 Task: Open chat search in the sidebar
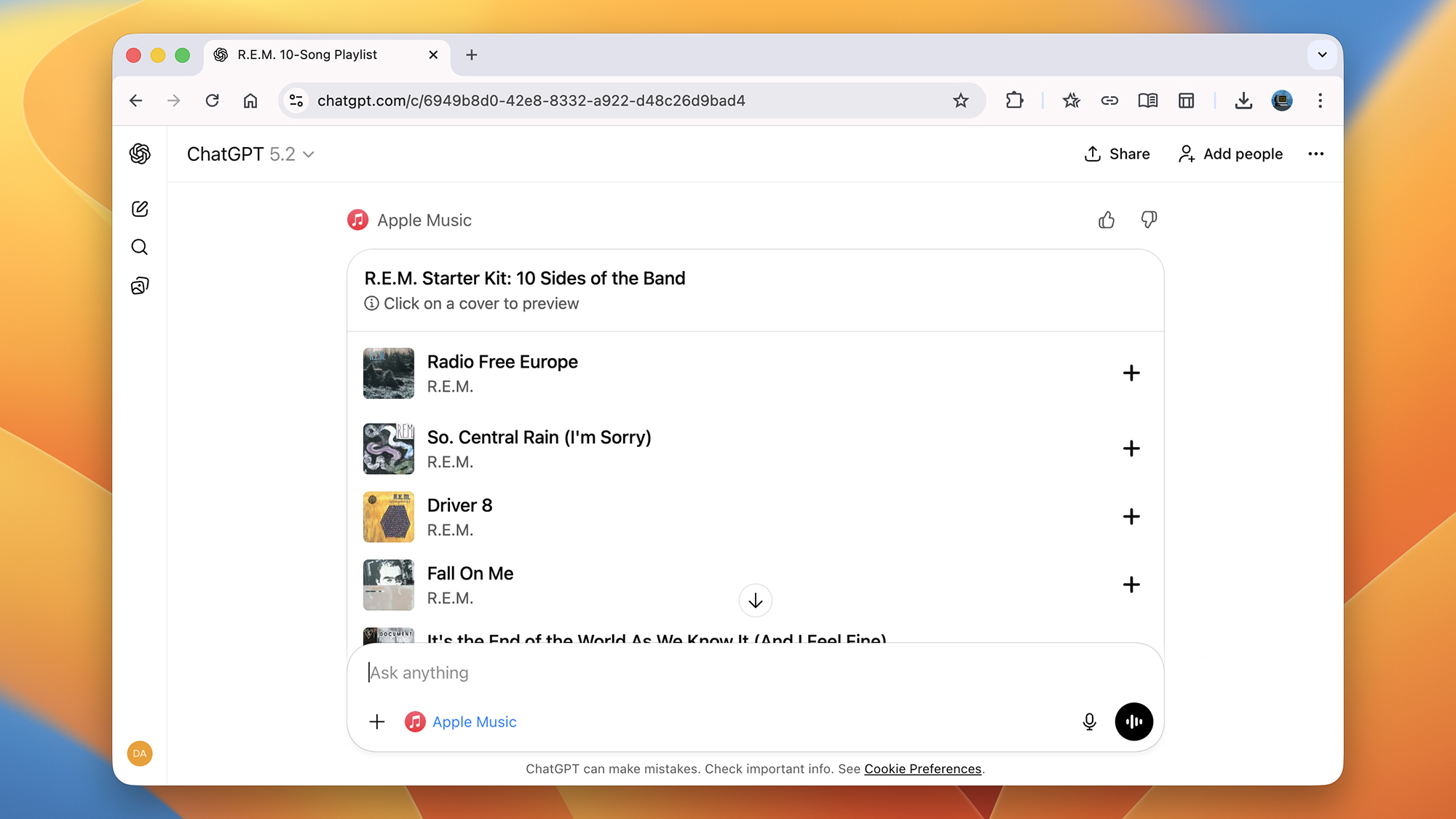pos(139,247)
